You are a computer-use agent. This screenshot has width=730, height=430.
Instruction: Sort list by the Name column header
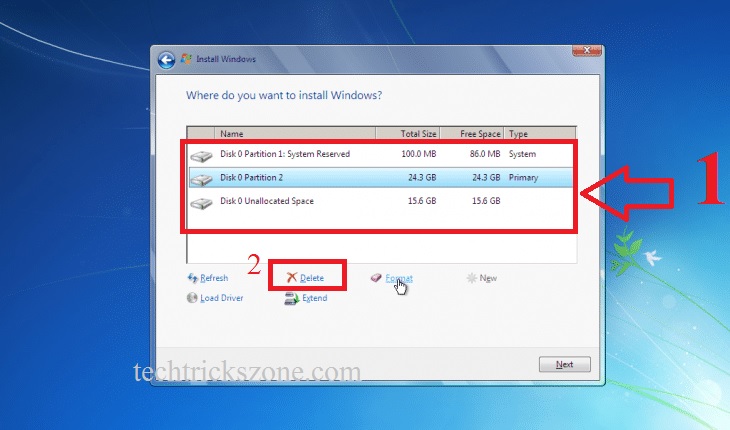click(x=295, y=133)
